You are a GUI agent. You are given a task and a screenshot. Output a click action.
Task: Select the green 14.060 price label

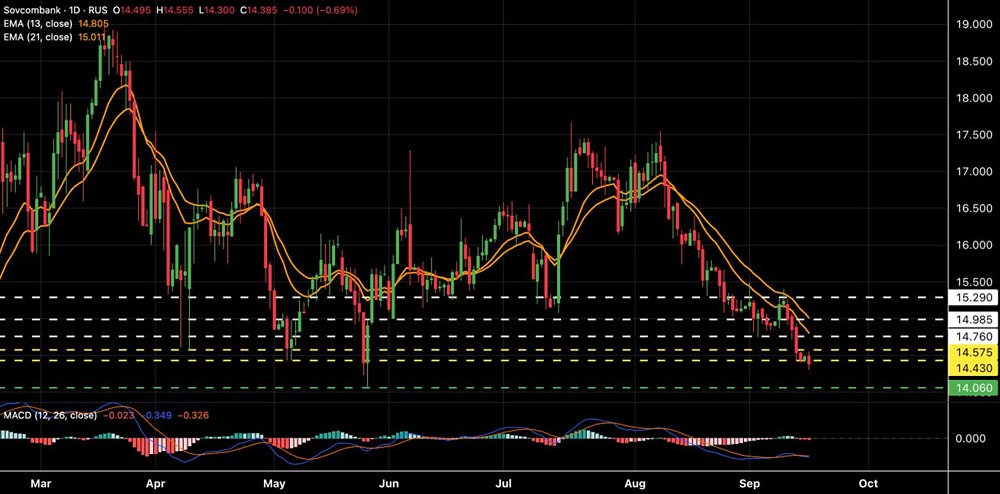[x=973, y=388]
